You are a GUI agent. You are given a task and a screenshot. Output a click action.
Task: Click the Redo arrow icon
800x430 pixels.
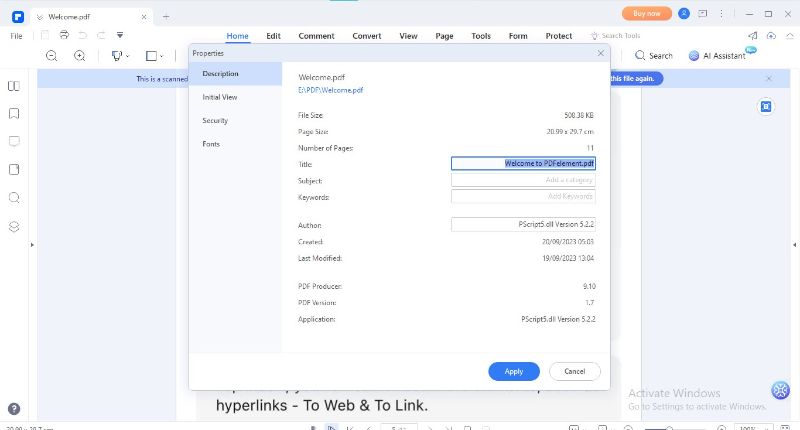[x=101, y=35]
